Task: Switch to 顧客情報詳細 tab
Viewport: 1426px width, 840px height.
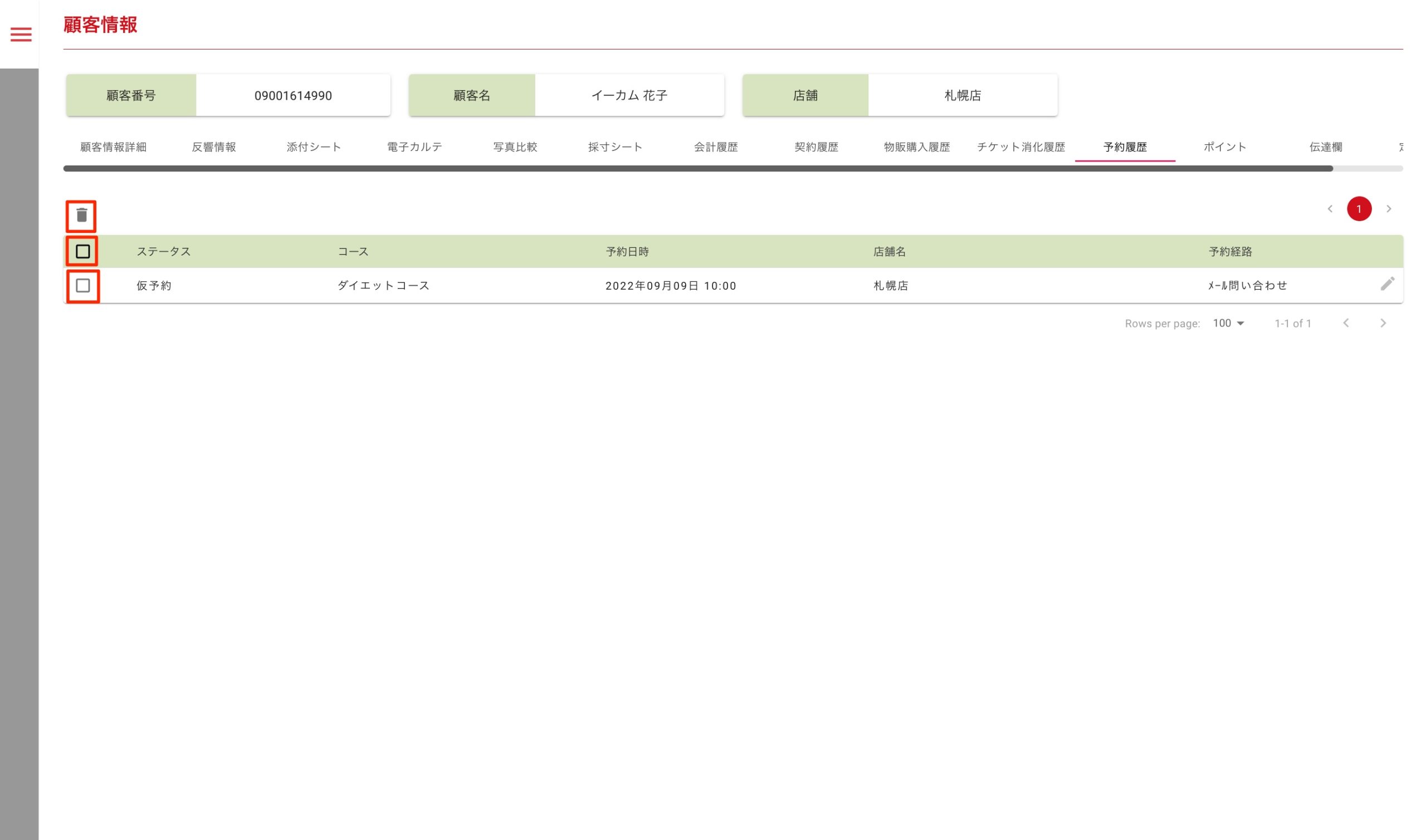Action: coord(113,147)
